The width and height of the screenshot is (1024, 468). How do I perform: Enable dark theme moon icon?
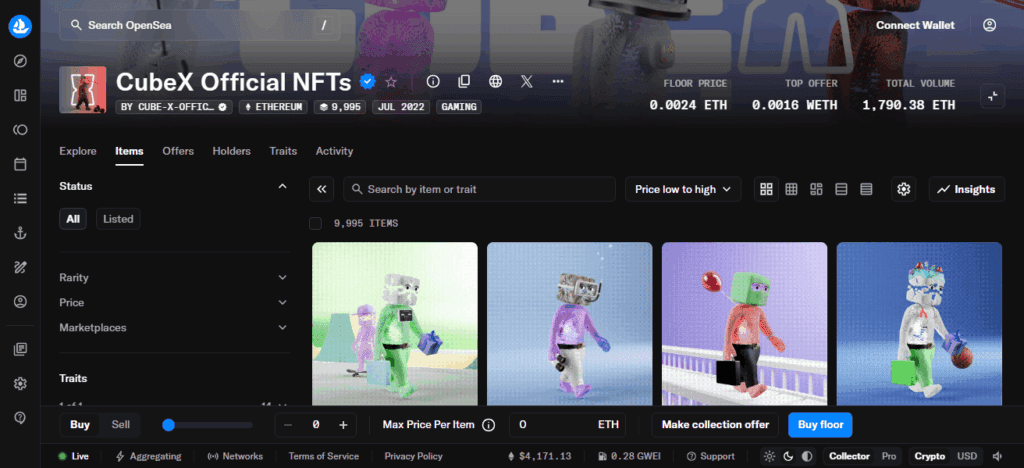pos(788,456)
